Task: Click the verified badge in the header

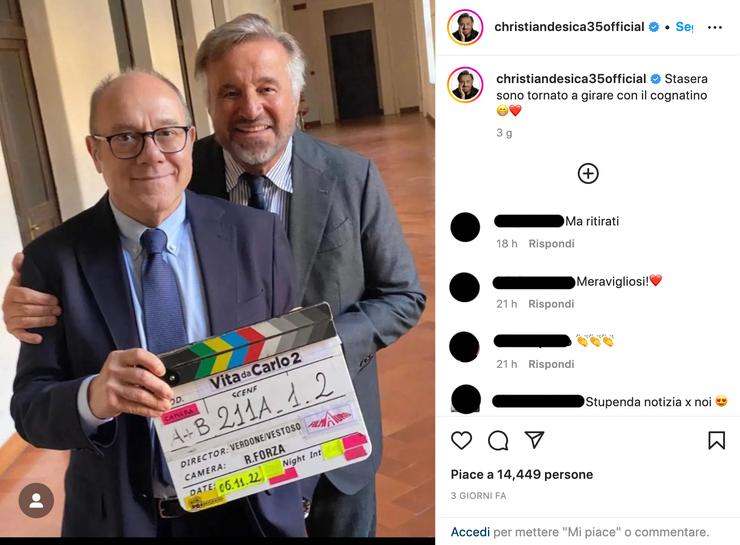Action: [x=654, y=27]
